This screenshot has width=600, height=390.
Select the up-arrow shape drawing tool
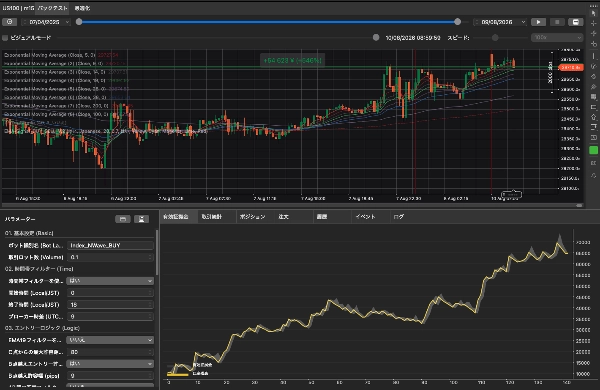[593, 117]
